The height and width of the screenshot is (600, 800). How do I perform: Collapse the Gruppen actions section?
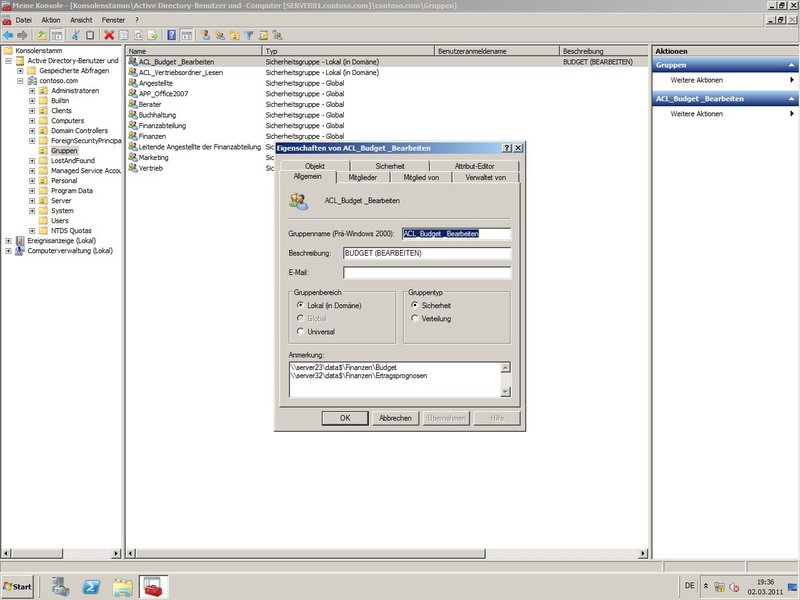click(791, 65)
